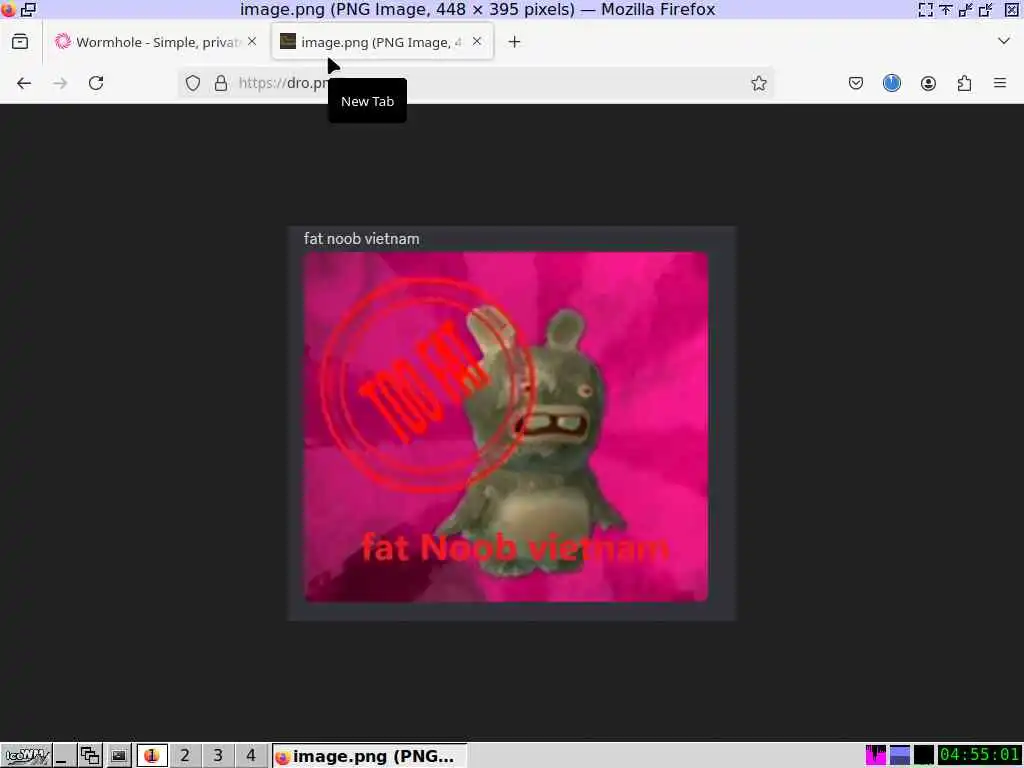The width and height of the screenshot is (1024, 768).
Task: Click the magenta CPU monitor applet
Action: (876, 755)
